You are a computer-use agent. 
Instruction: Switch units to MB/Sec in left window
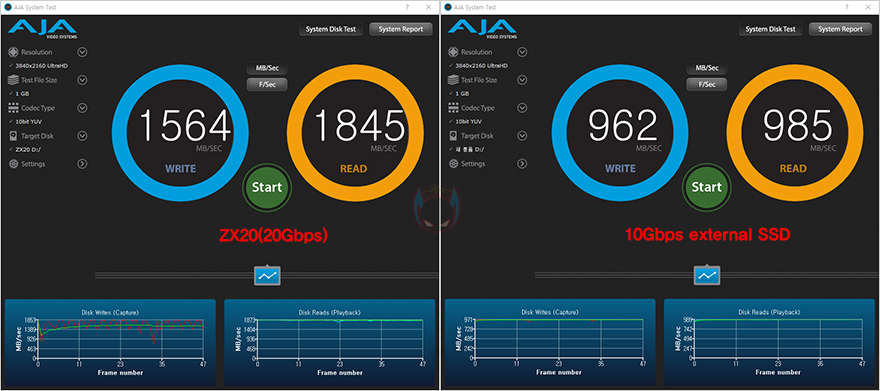(267, 68)
